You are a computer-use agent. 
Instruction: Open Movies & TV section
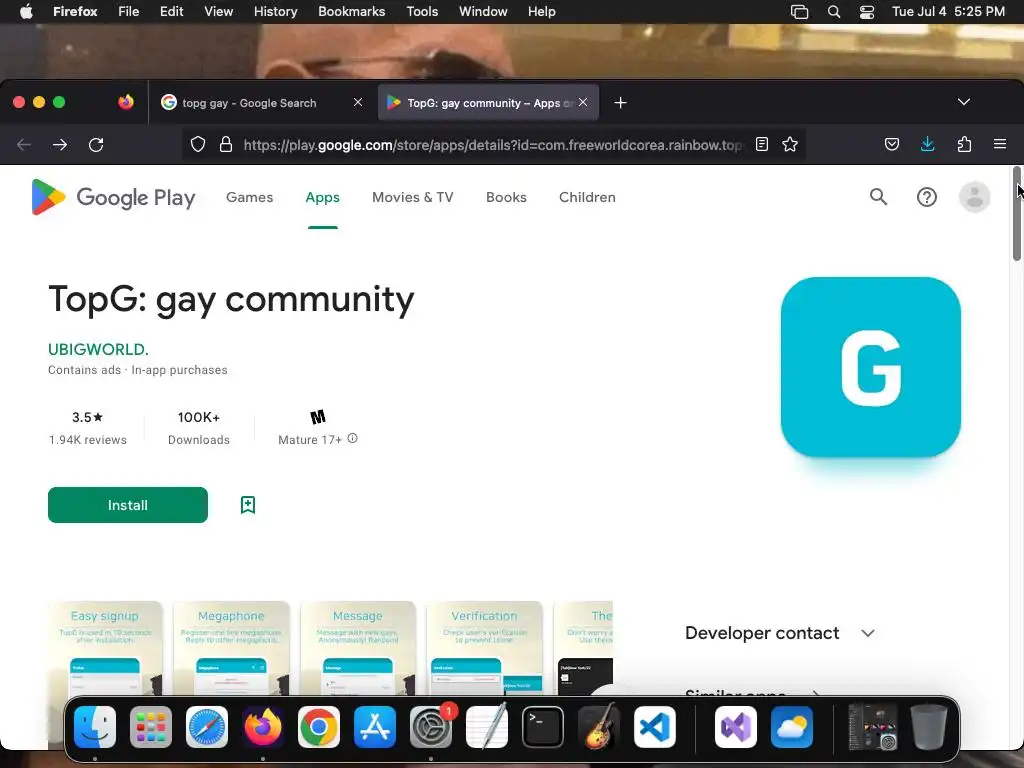point(413,197)
